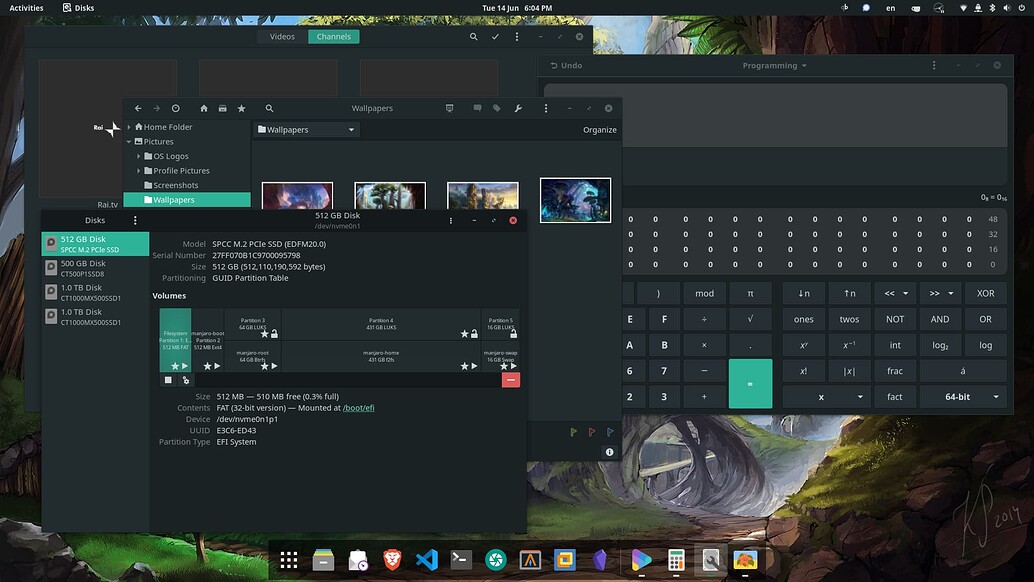Mount manjaro-home using its play icon

[x=472, y=367]
